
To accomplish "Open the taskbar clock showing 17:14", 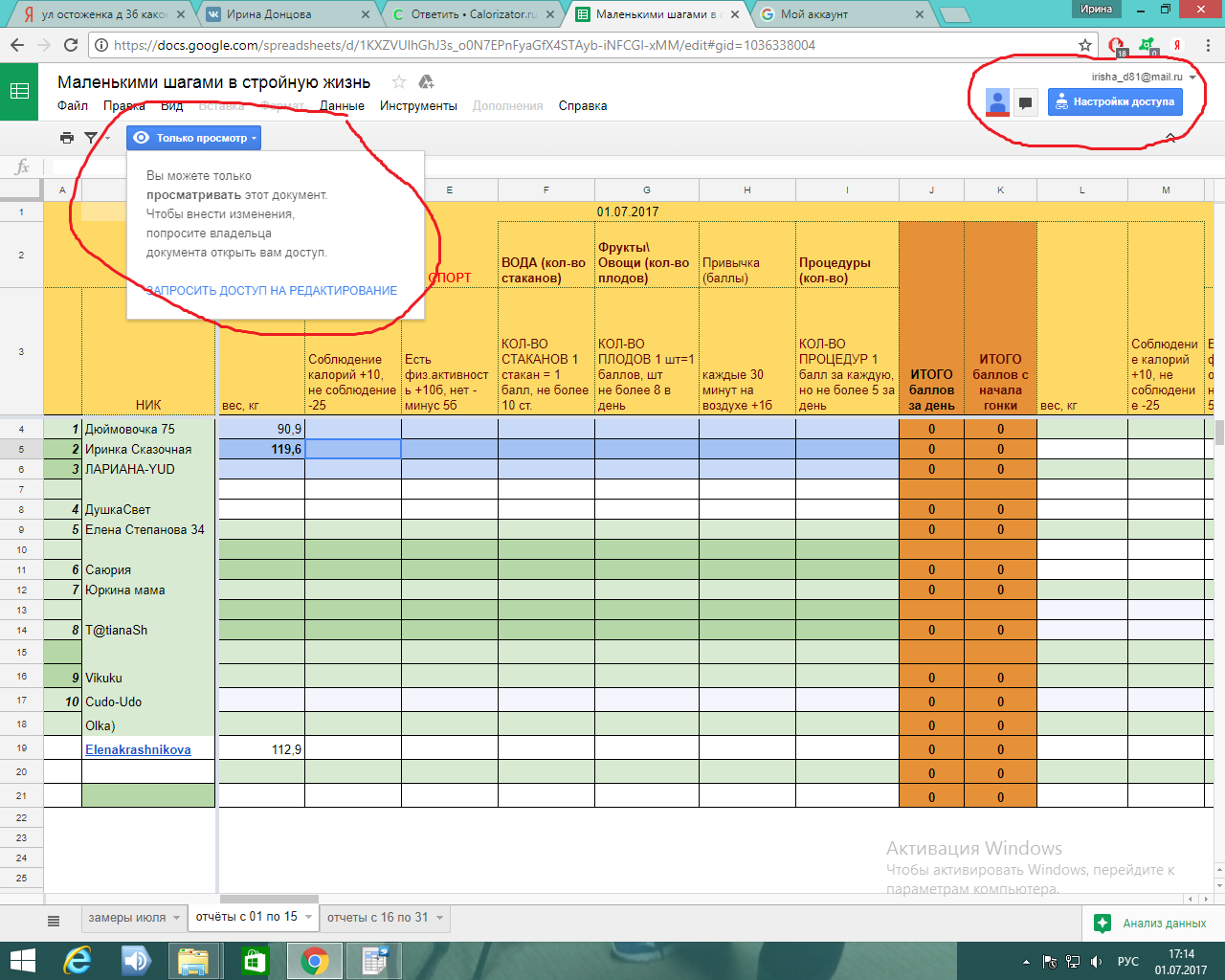I will pyautogui.click(x=1181, y=962).
